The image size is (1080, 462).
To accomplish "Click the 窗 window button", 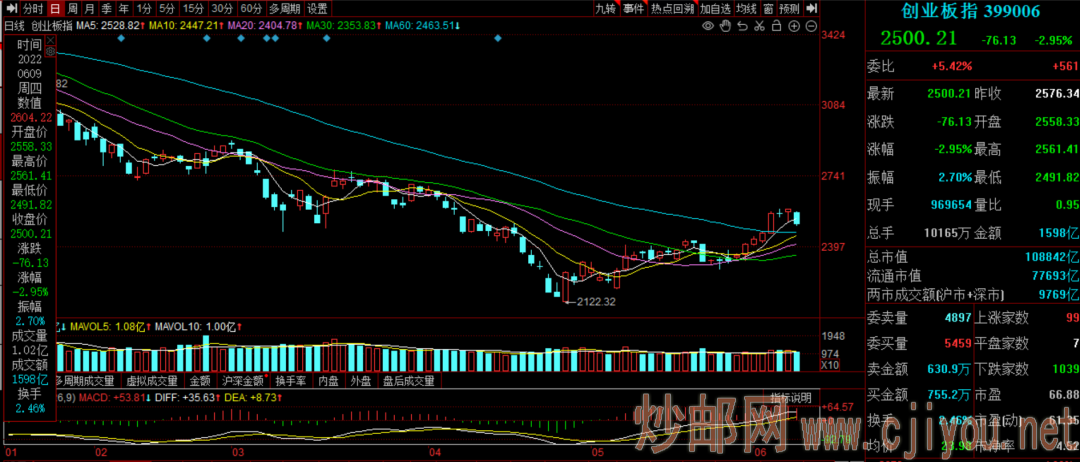I will [768, 9].
